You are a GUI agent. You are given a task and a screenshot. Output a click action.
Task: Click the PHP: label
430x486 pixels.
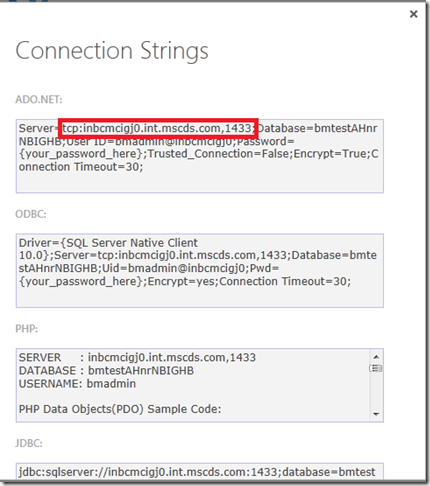click(x=27, y=329)
